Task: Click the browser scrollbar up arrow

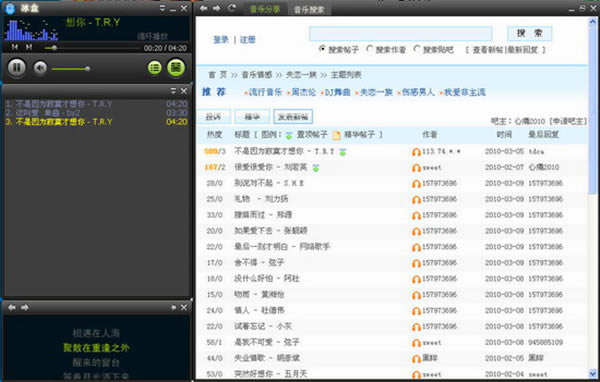Action: (592, 21)
